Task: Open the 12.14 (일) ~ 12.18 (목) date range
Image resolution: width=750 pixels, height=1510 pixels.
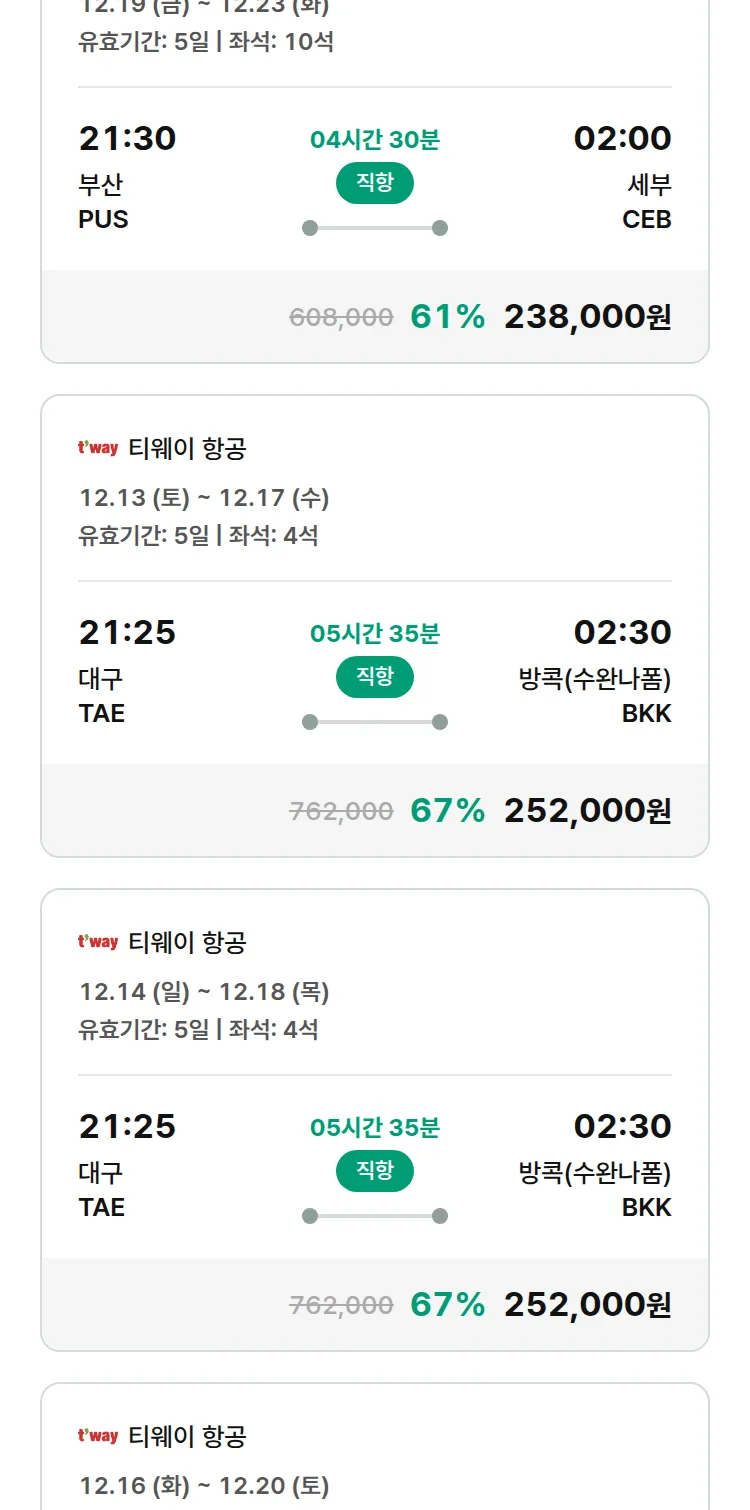Action: (x=204, y=992)
